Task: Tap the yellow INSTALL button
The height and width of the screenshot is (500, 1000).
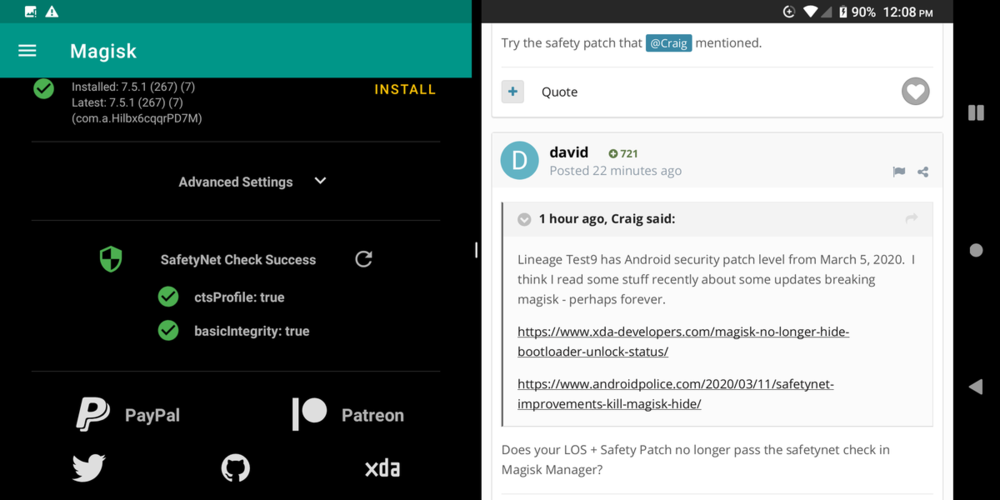Action: [x=405, y=90]
